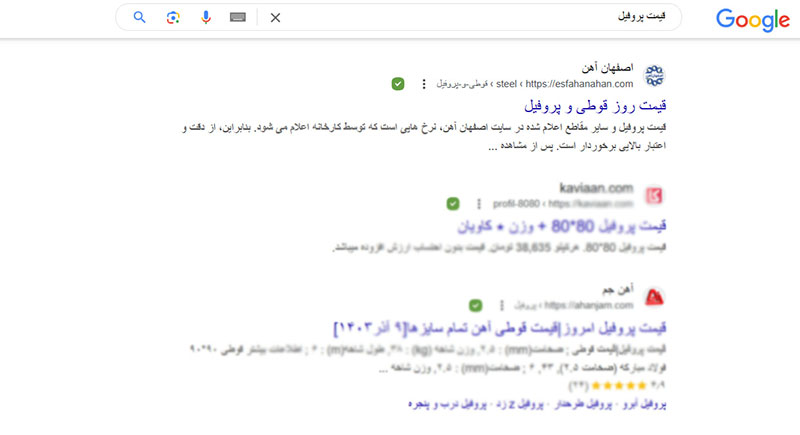Click green shield badge on esfahanahan result
The width and height of the screenshot is (800, 435).
(398, 84)
